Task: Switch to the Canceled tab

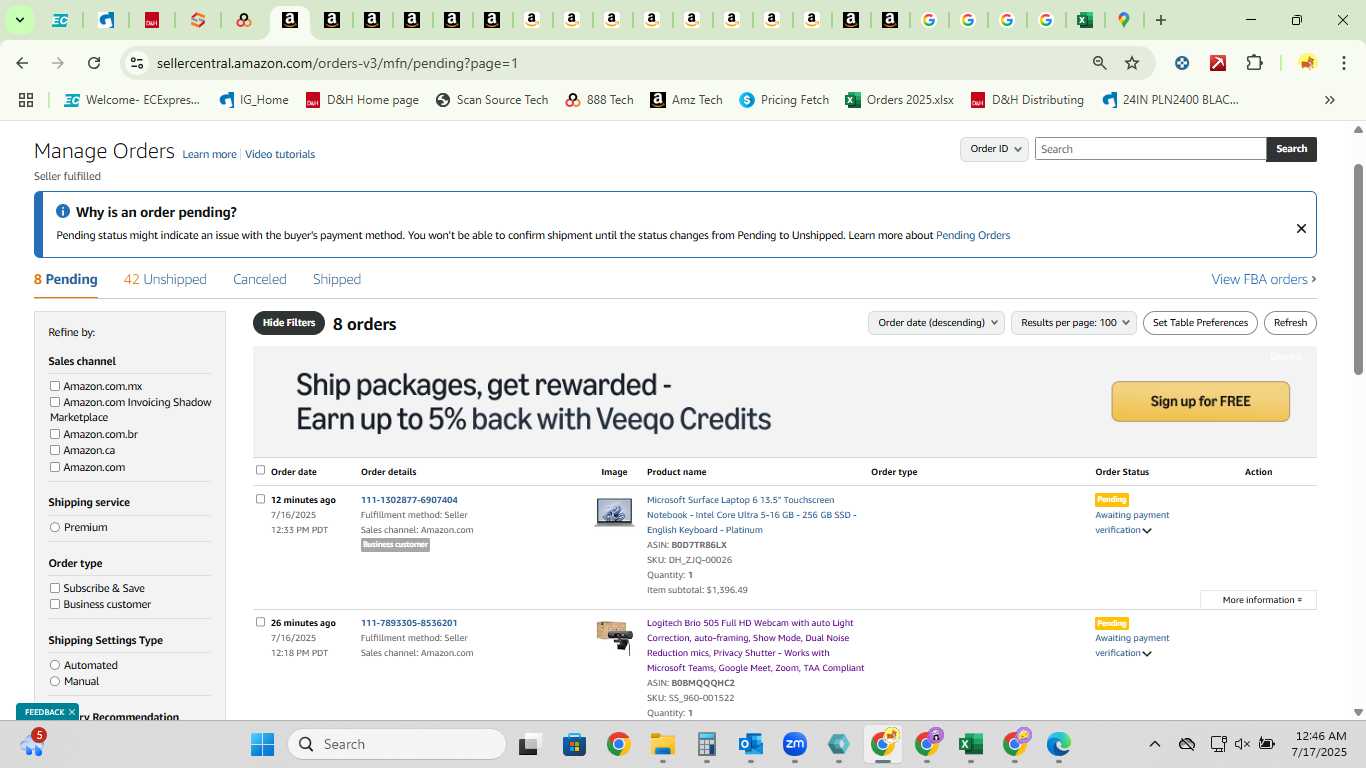Action: click(260, 279)
